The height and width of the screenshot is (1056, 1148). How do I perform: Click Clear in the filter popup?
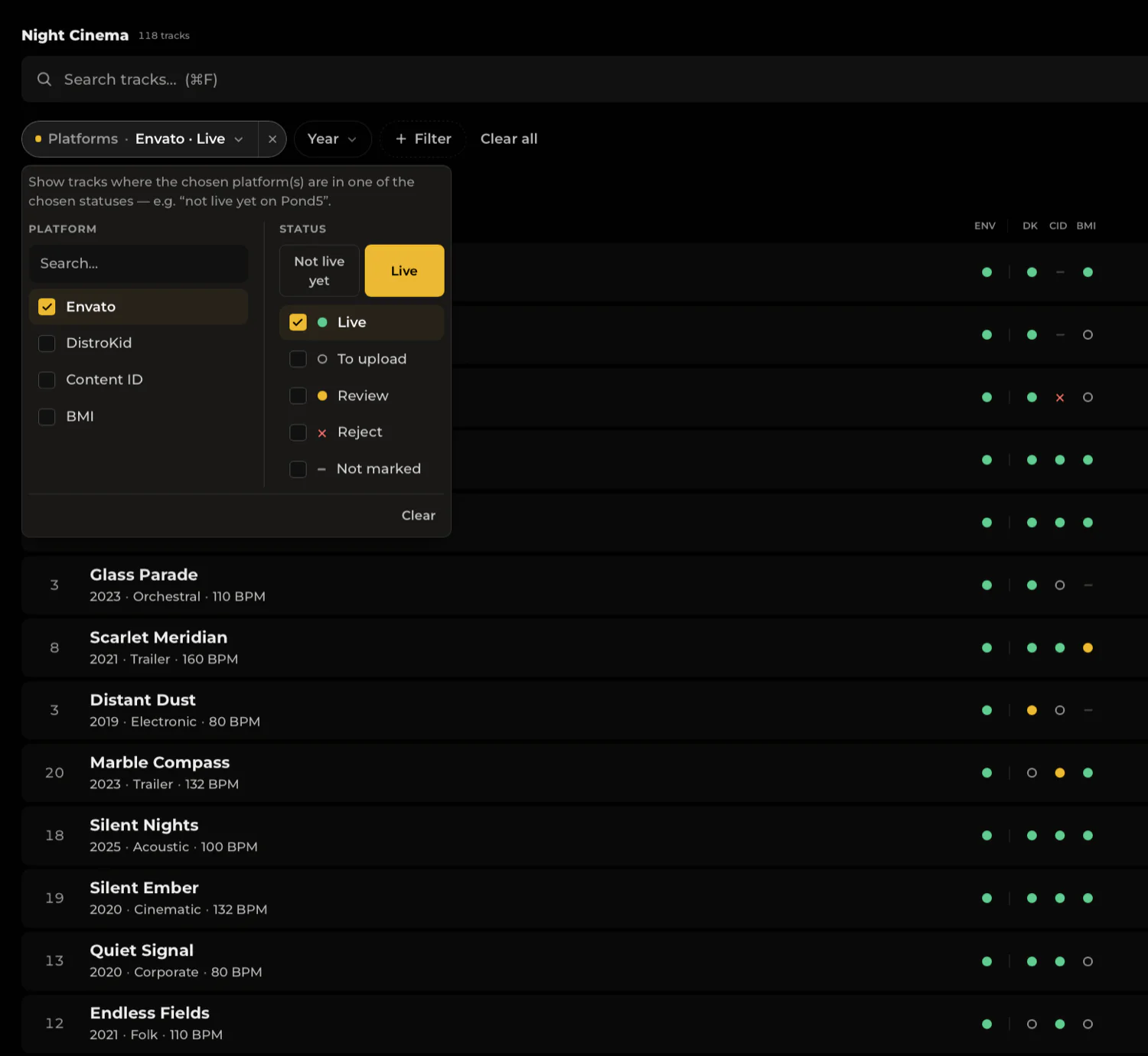[x=419, y=516]
